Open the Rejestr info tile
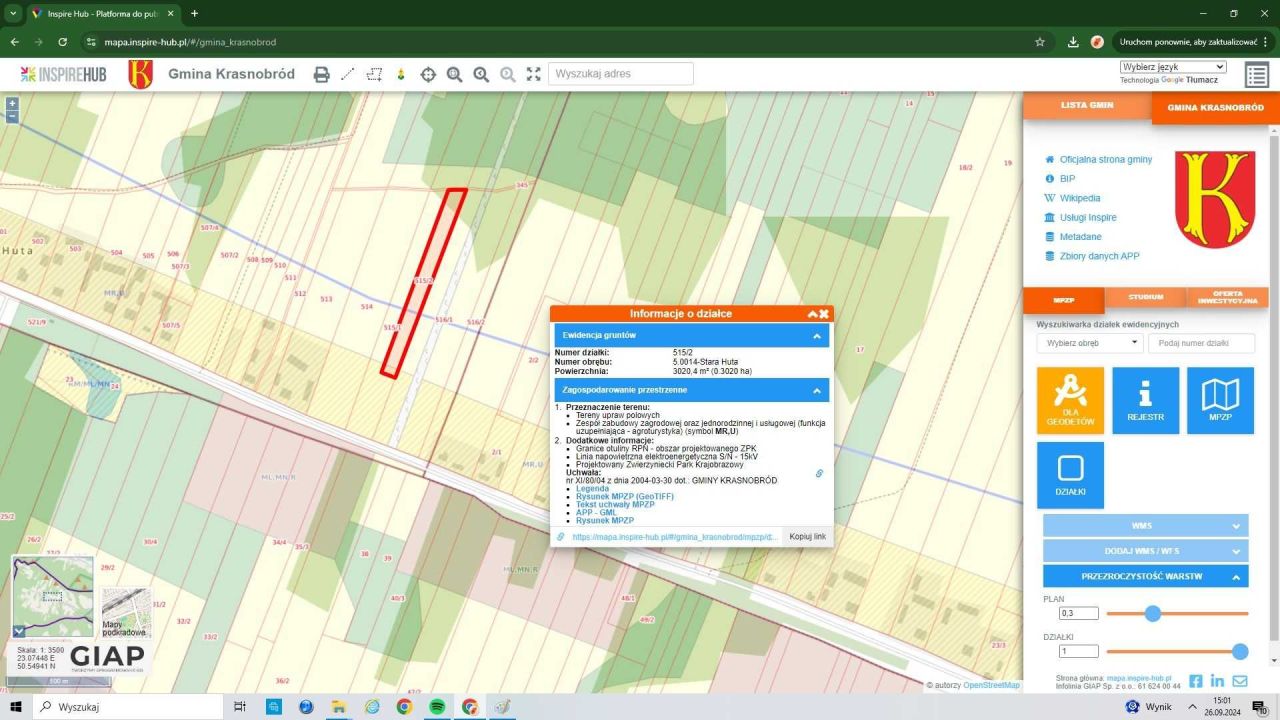Viewport: 1280px width, 720px height. pos(1145,400)
